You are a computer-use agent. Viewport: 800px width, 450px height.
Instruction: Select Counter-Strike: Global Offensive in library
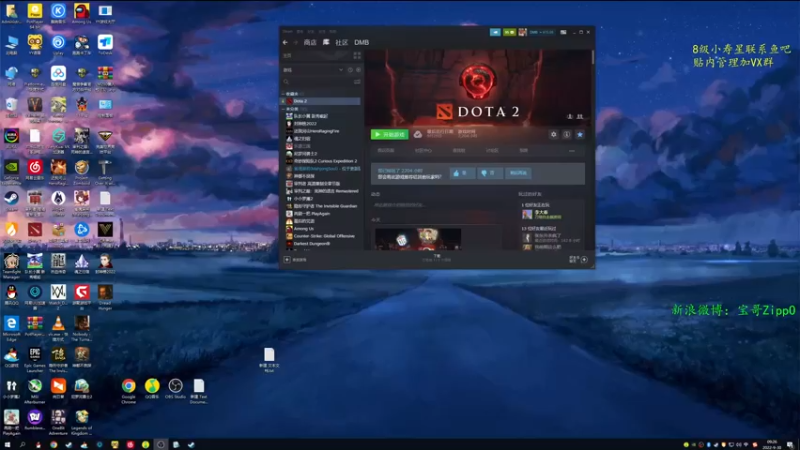click(x=321, y=236)
